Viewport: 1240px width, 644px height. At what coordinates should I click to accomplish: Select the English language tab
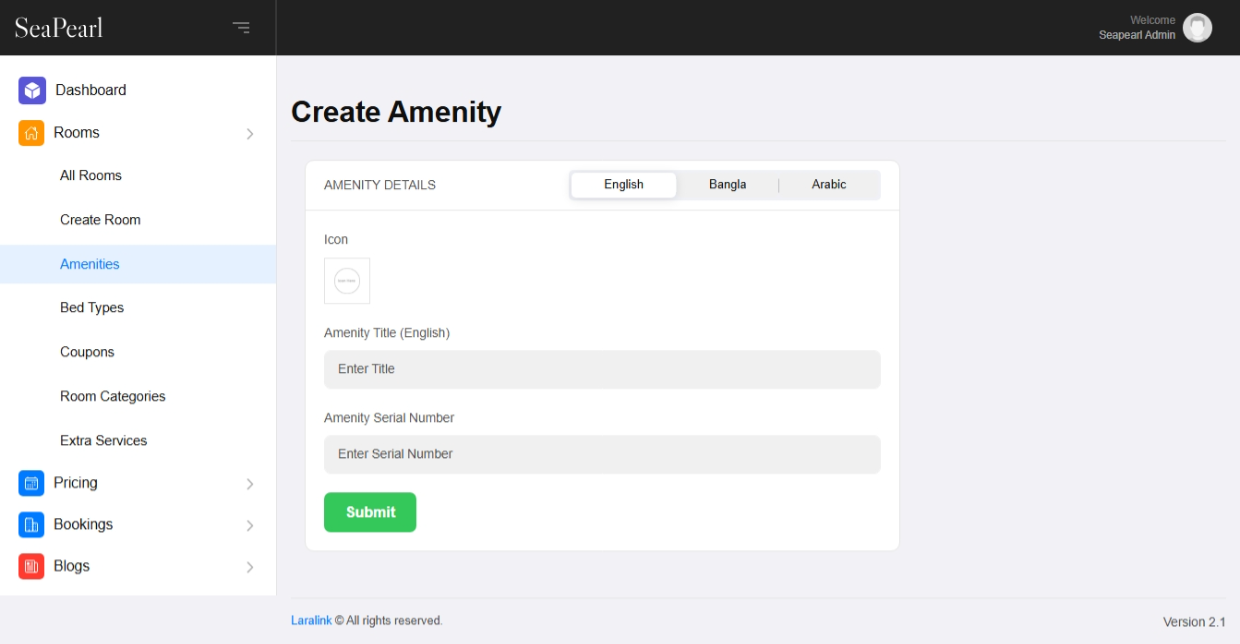click(x=623, y=185)
